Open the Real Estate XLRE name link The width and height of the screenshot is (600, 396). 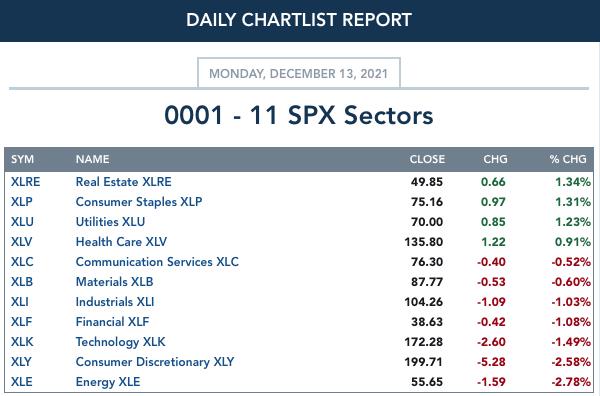point(123,182)
